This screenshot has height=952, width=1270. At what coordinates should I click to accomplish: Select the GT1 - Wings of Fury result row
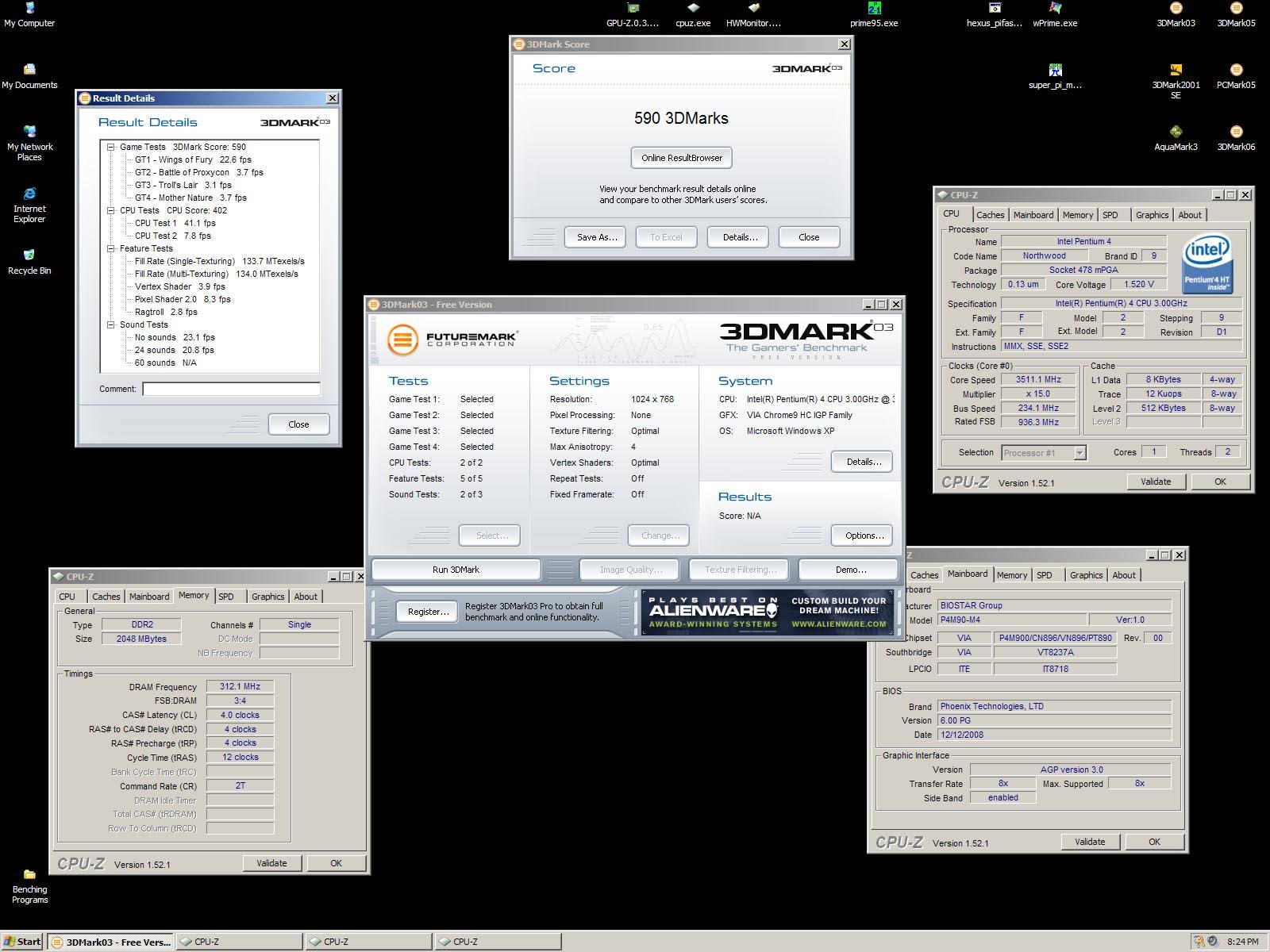coord(193,159)
